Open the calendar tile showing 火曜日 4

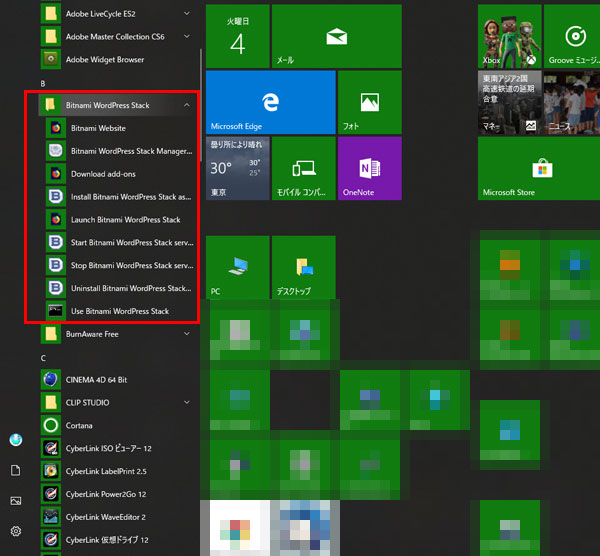pyautogui.click(x=238, y=36)
